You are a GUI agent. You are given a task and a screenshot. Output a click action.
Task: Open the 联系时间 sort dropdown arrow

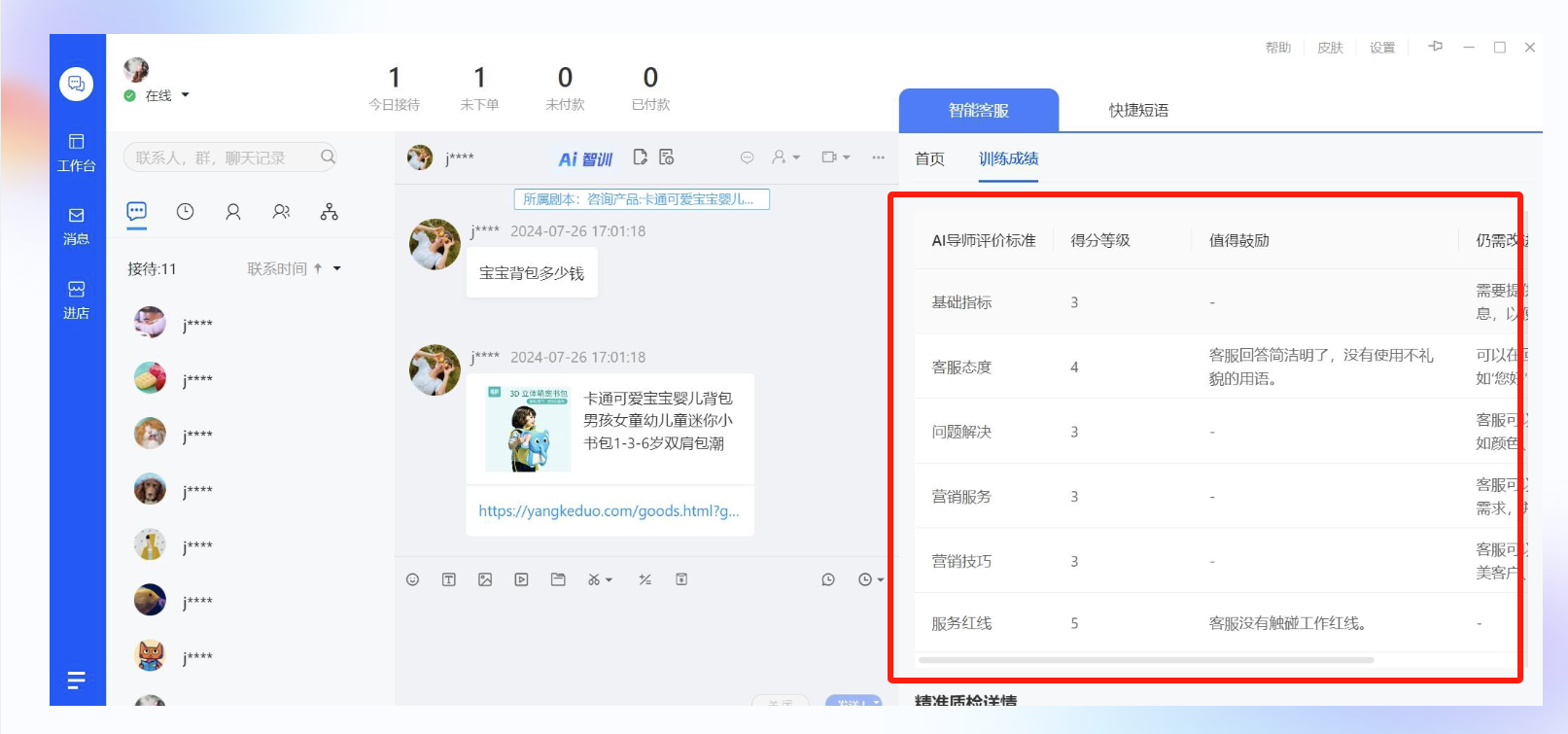click(337, 268)
